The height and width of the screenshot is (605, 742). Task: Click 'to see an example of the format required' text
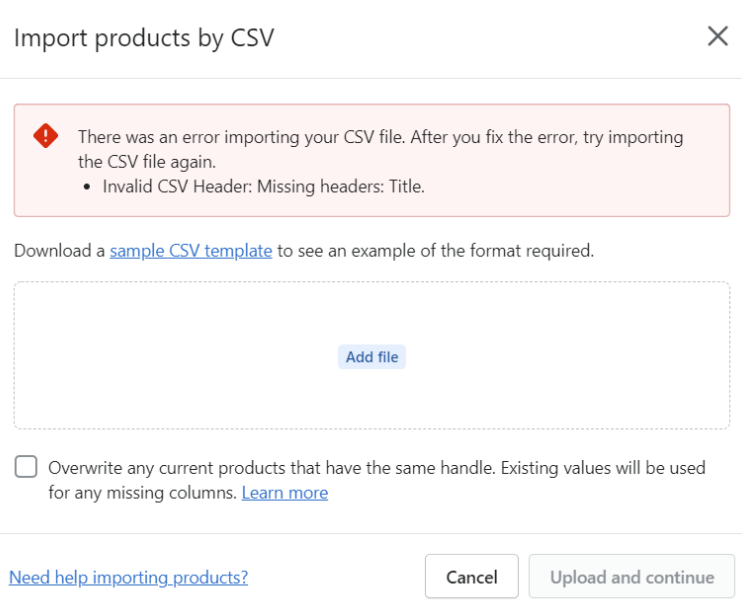coord(435,250)
